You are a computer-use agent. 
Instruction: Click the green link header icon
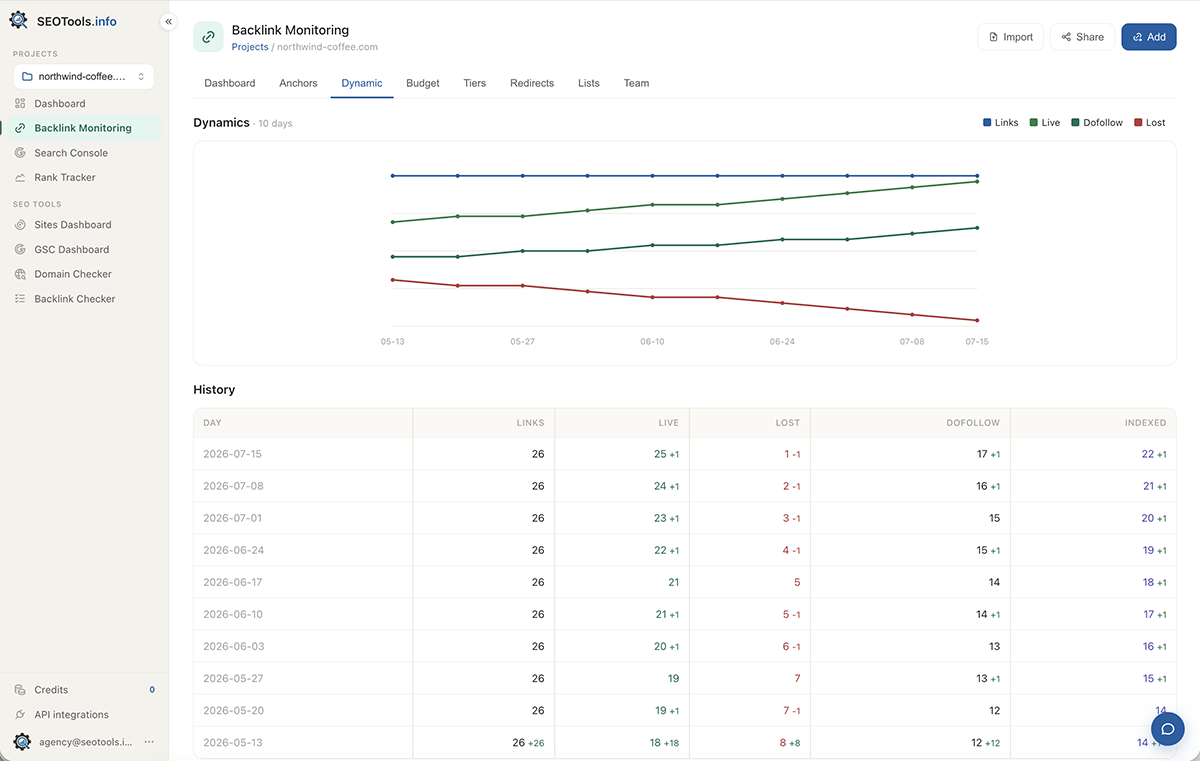click(x=208, y=37)
